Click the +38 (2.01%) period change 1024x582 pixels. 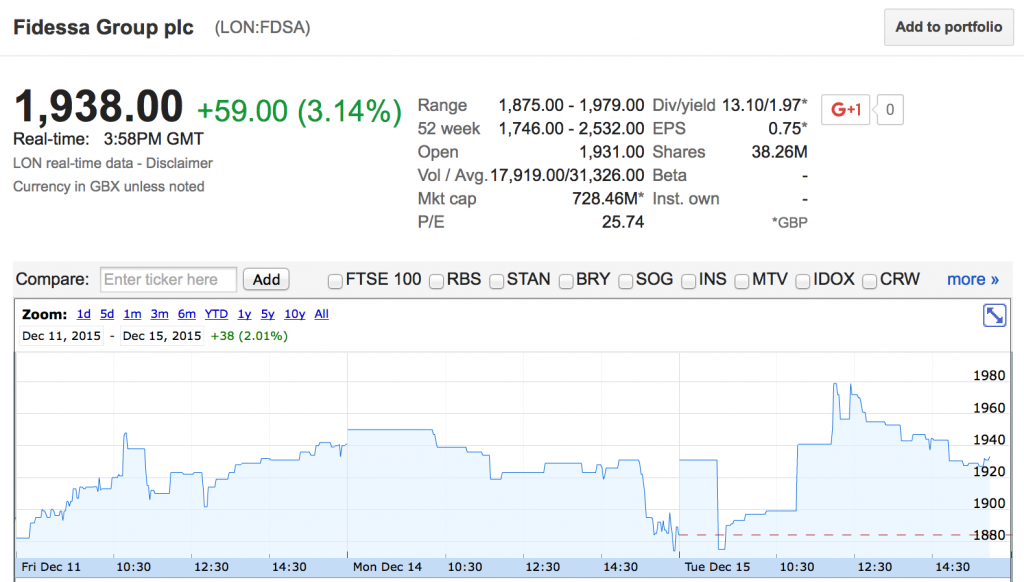point(249,336)
